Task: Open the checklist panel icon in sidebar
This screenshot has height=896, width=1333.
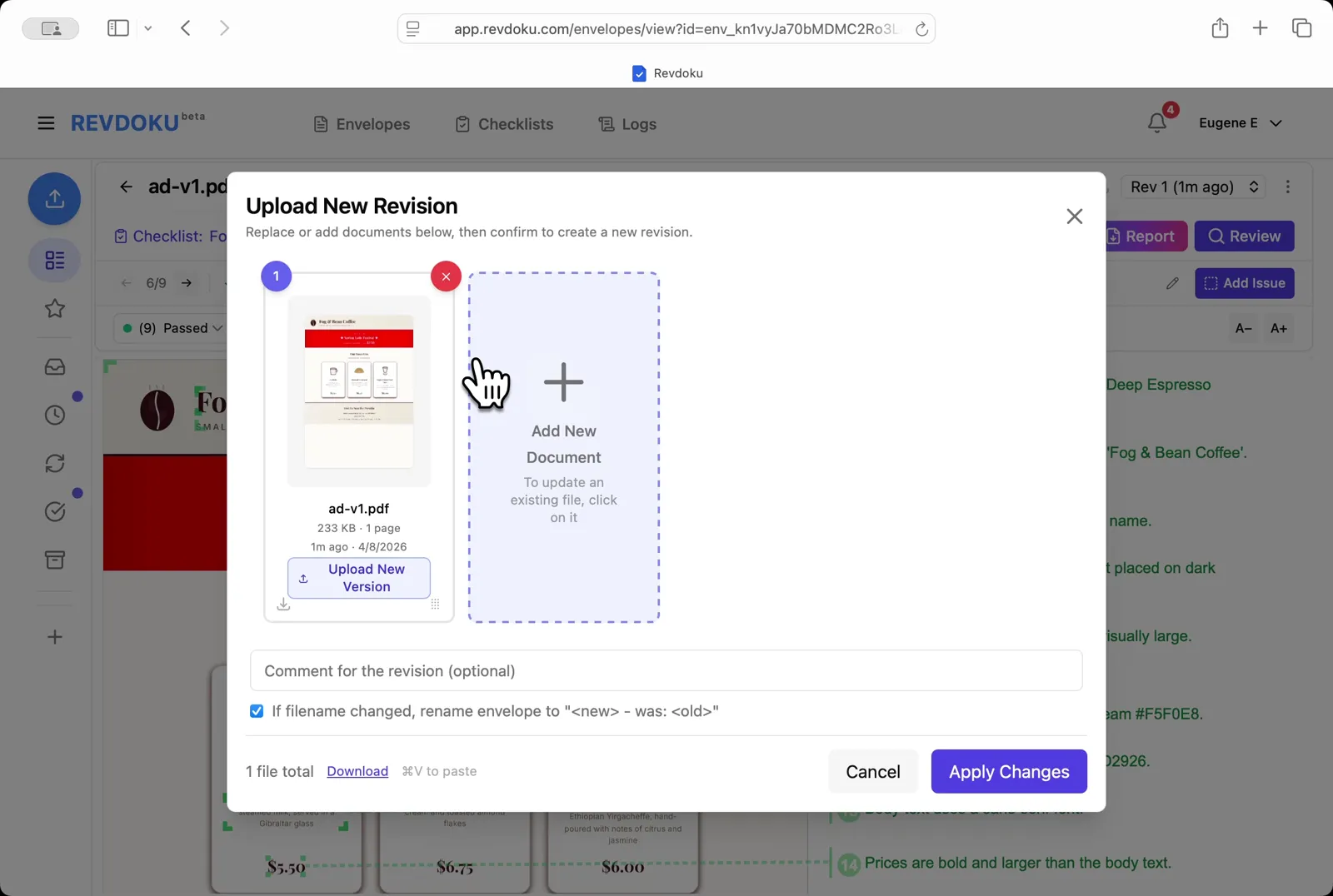Action: (54, 261)
